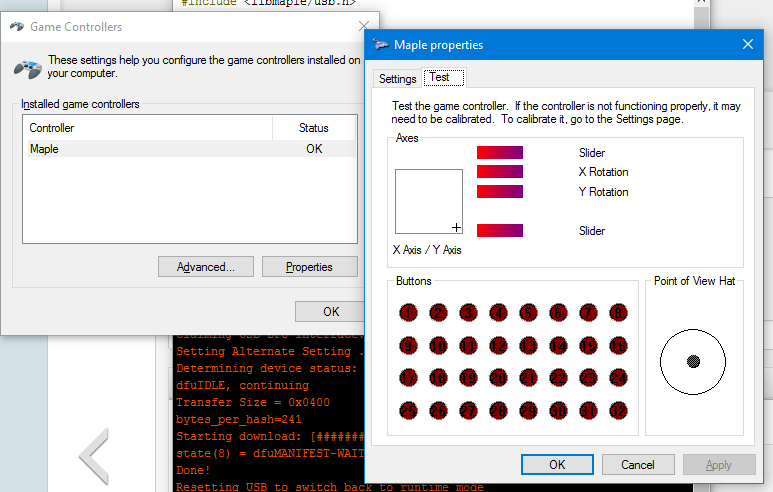Click the Point of View Hat indicator
This screenshot has height=492, width=773.
click(693, 362)
